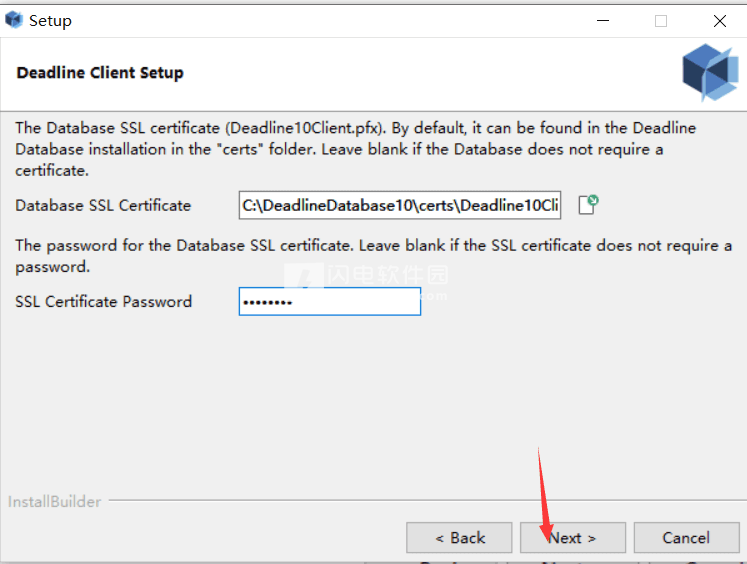Go back with the Back button
The image size is (747, 564).
459,538
